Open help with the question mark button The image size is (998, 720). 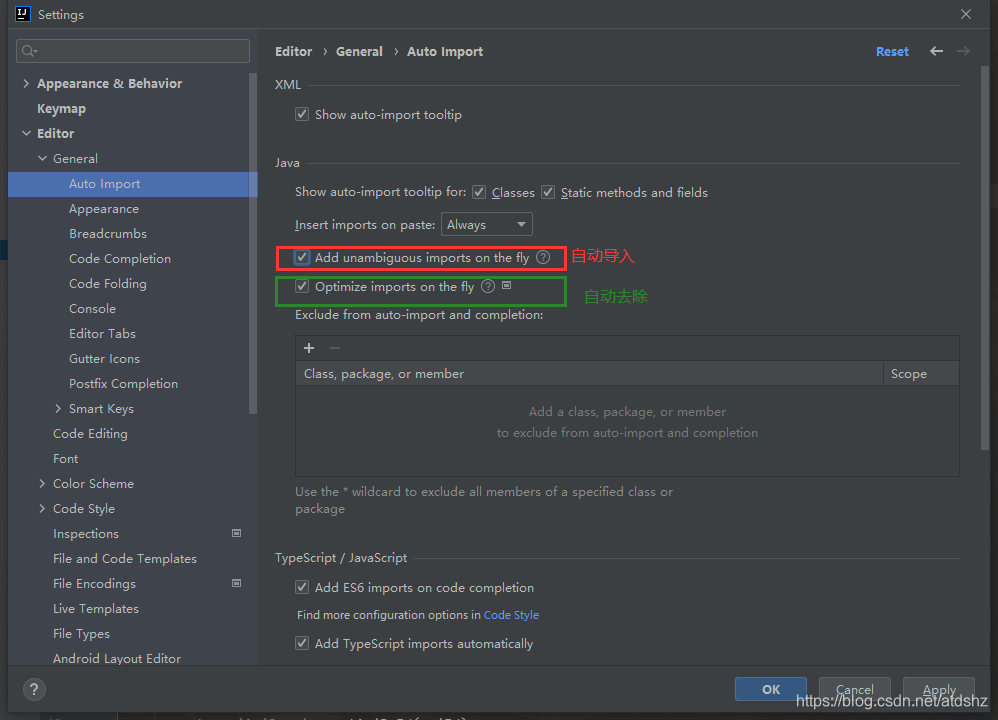pos(34,689)
